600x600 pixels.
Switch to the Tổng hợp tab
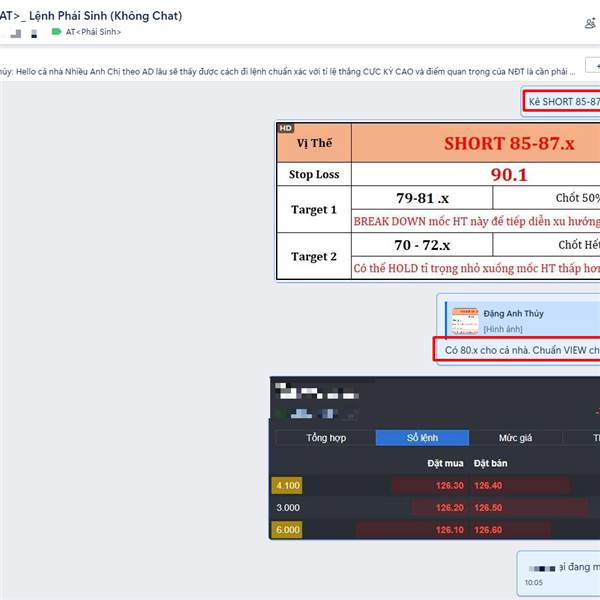pos(326,438)
